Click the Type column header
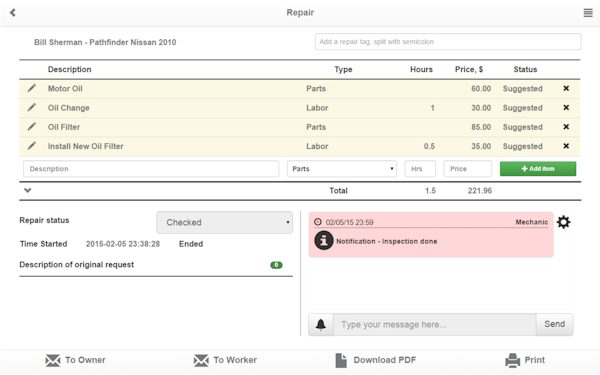The image size is (600, 375). click(x=343, y=69)
